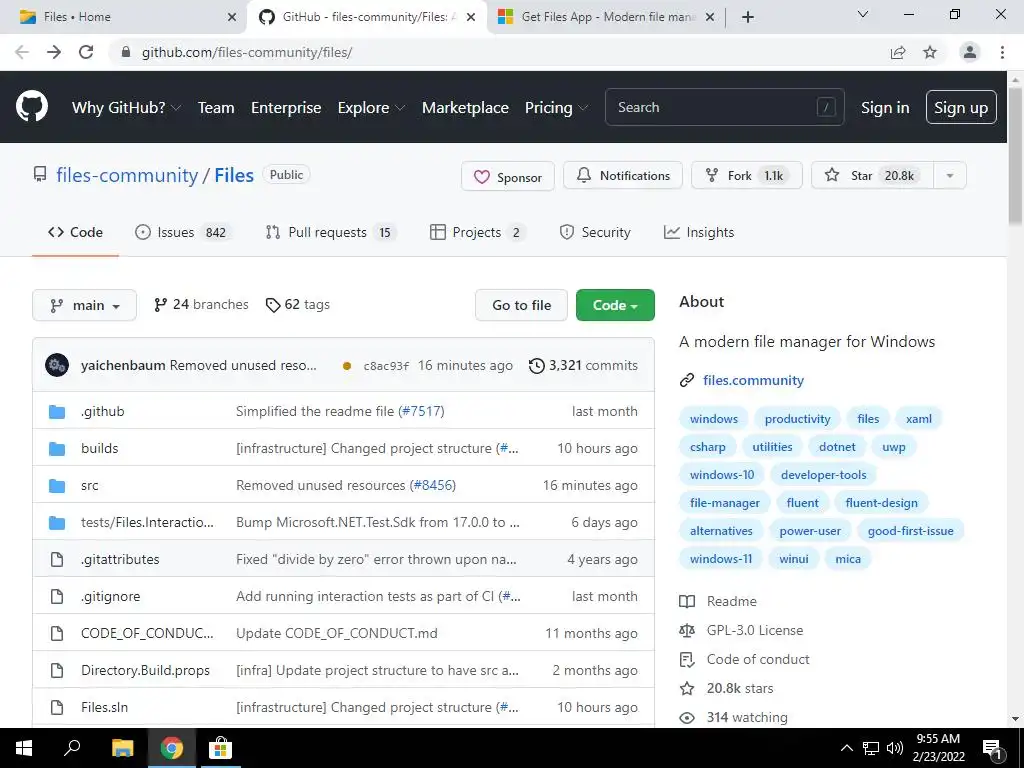Expand the Pricing menu
This screenshot has width=1024, height=768.
pyautogui.click(x=556, y=107)
